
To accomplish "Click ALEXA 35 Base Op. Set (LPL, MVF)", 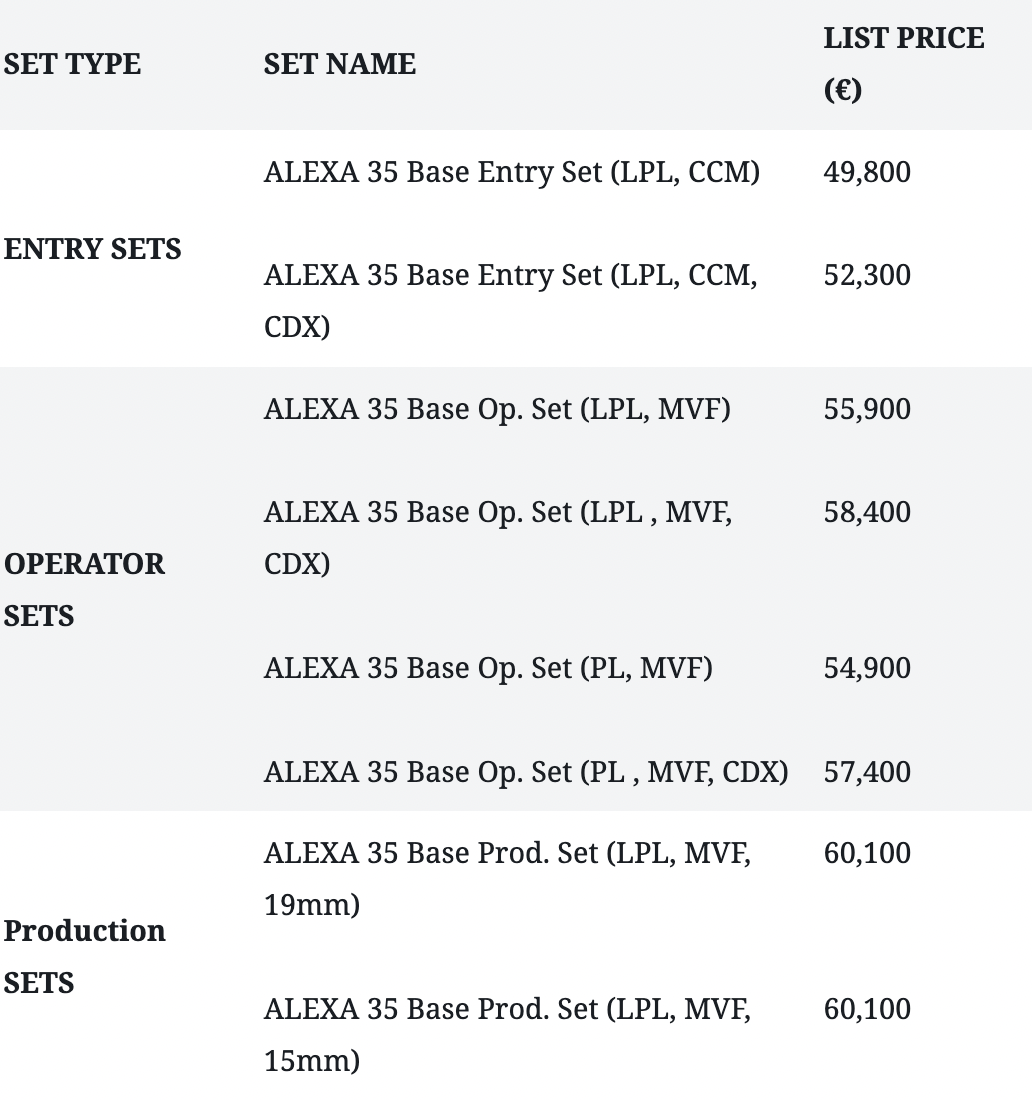I will click(497, 409).
